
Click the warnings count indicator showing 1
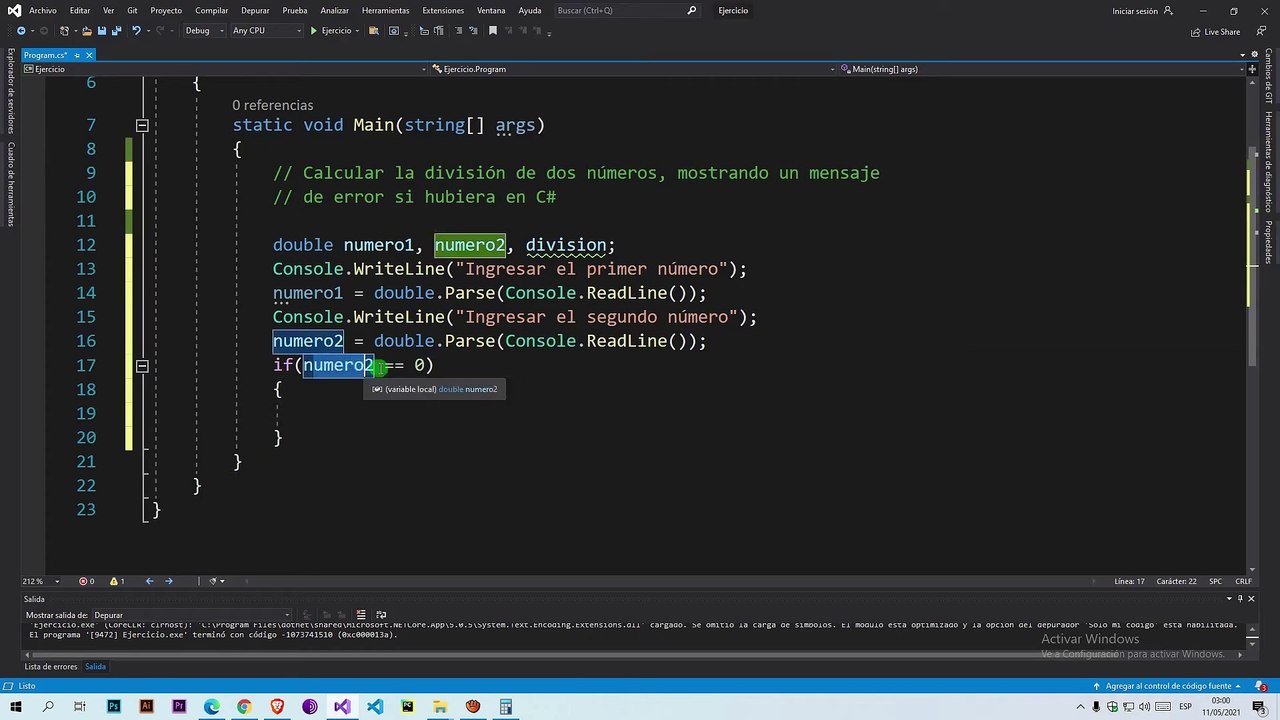pos(116,581)
